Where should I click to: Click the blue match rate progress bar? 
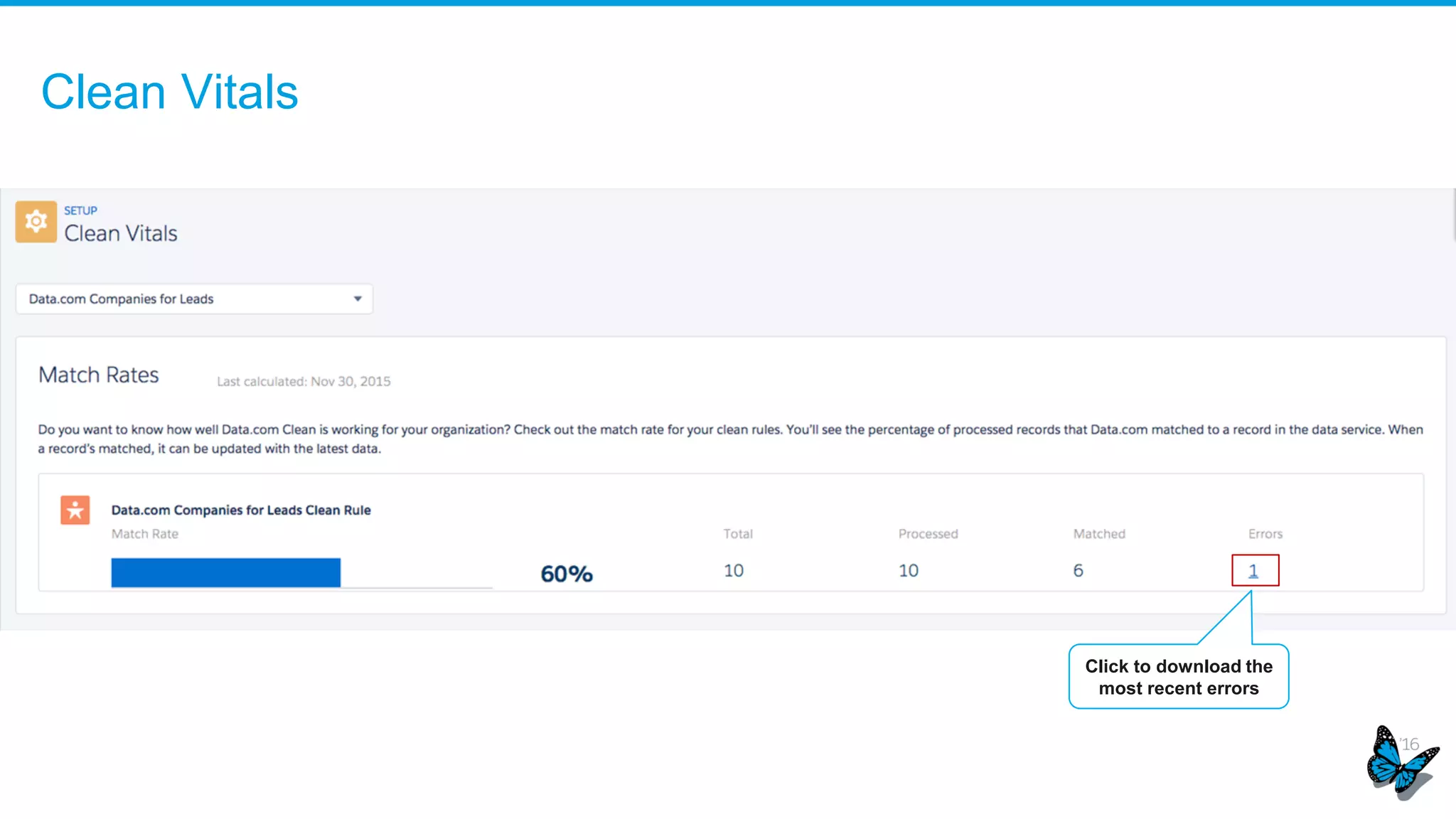(x=226, y=573)
